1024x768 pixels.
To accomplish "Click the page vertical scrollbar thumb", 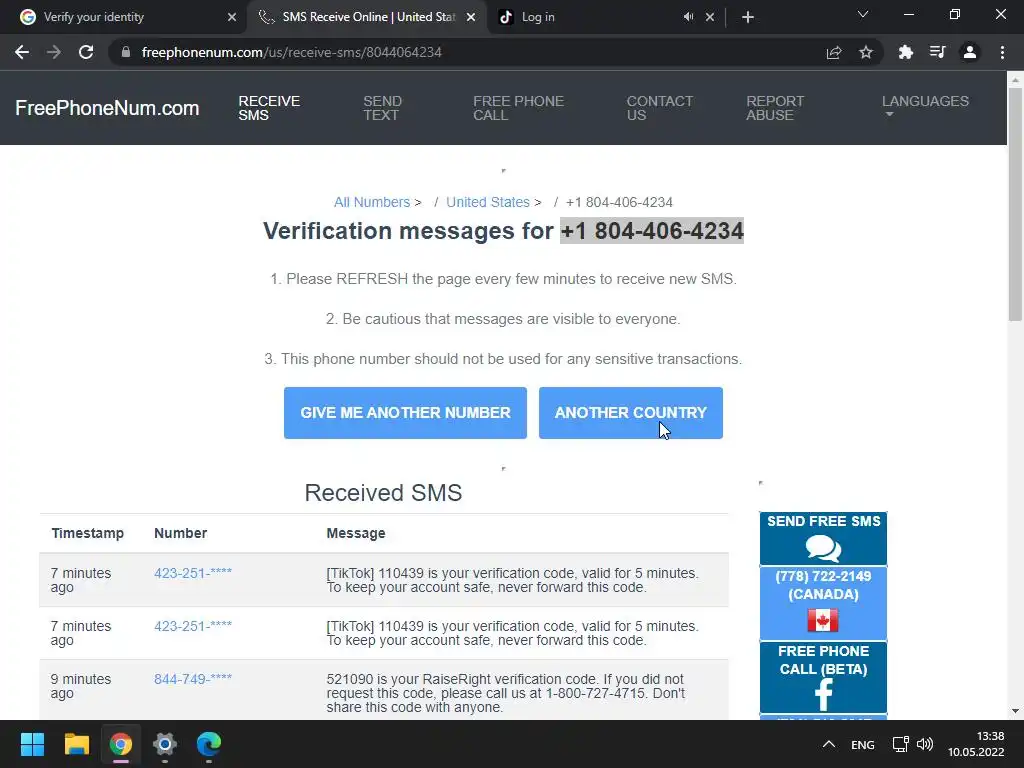I will 1015,204.
